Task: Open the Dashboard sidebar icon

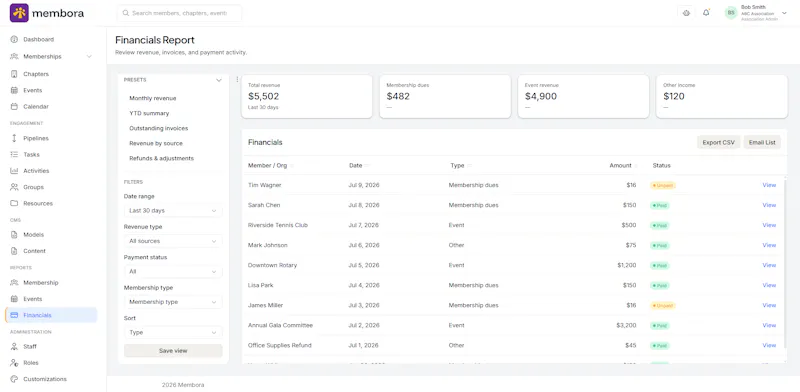Action: (14, 39)
